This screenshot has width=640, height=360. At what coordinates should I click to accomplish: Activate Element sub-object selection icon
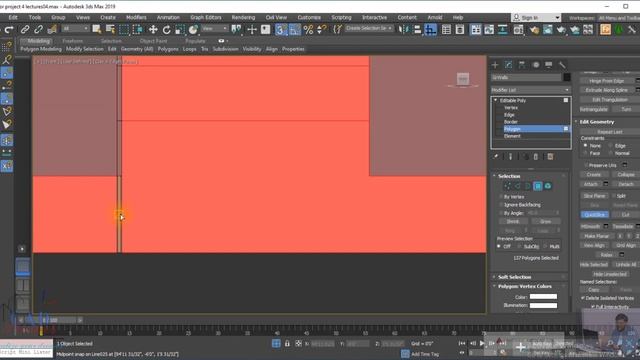click(548, 186)
